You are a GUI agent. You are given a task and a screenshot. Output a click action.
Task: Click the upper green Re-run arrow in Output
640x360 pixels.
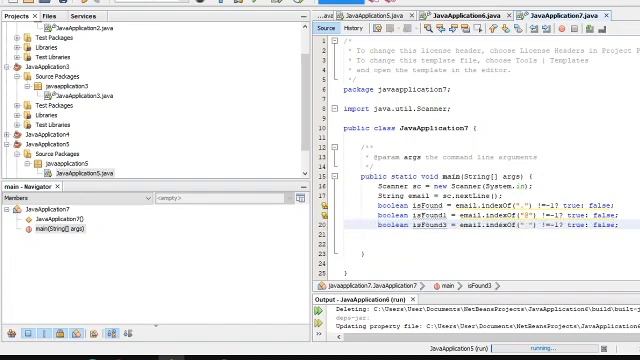pyautogui.click(x=318, y=311)
